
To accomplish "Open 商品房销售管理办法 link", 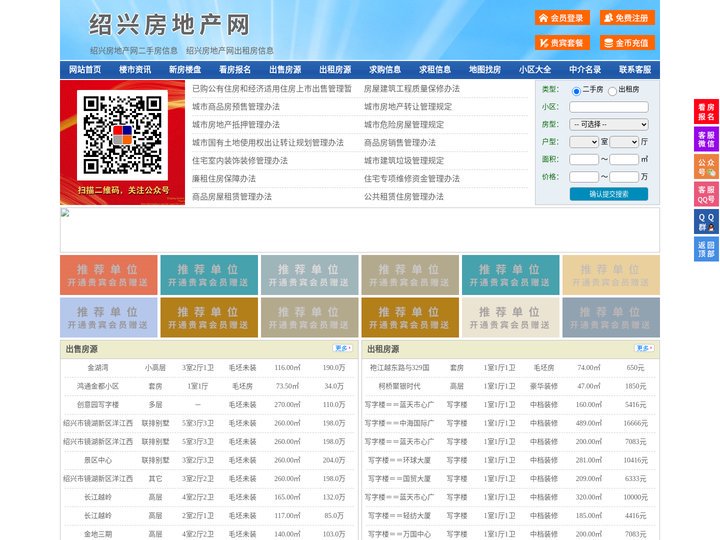I will click(x=399, y=143).
